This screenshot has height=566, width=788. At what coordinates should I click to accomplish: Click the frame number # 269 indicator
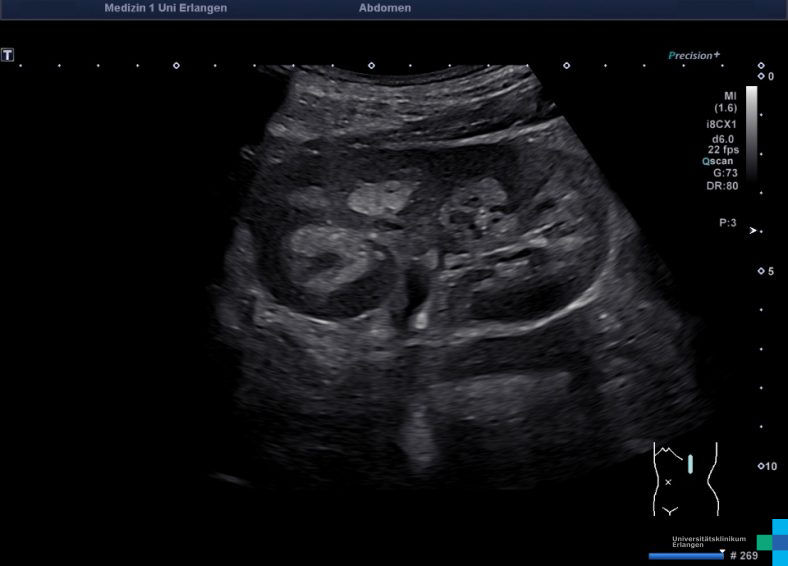click(x=743, y=556)
